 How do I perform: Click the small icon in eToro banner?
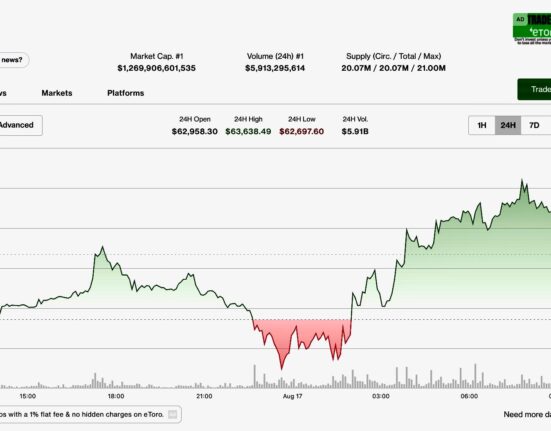tap(173, 414)
